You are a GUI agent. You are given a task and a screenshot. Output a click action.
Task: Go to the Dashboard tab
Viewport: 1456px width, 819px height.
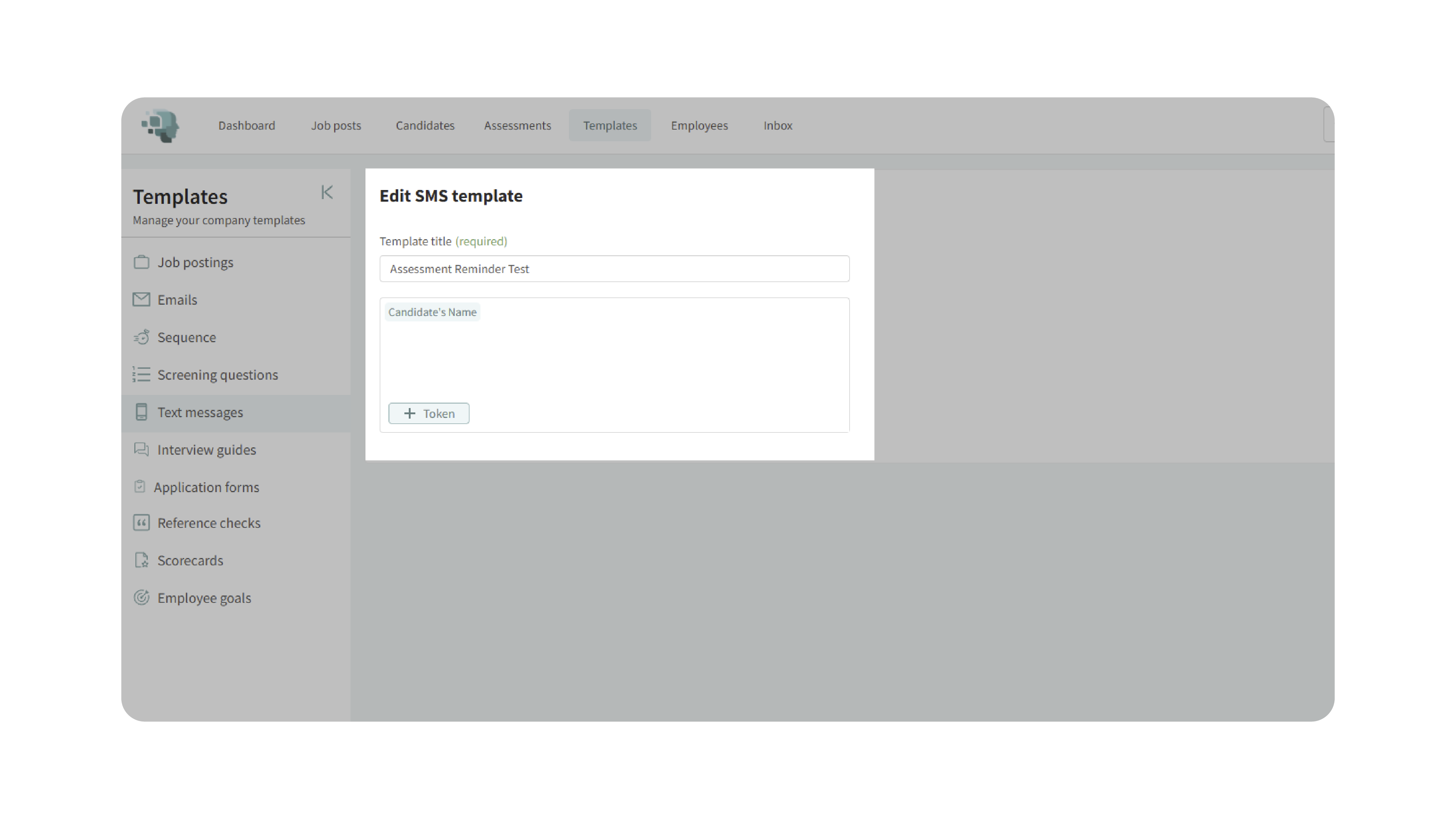point(246,126)
